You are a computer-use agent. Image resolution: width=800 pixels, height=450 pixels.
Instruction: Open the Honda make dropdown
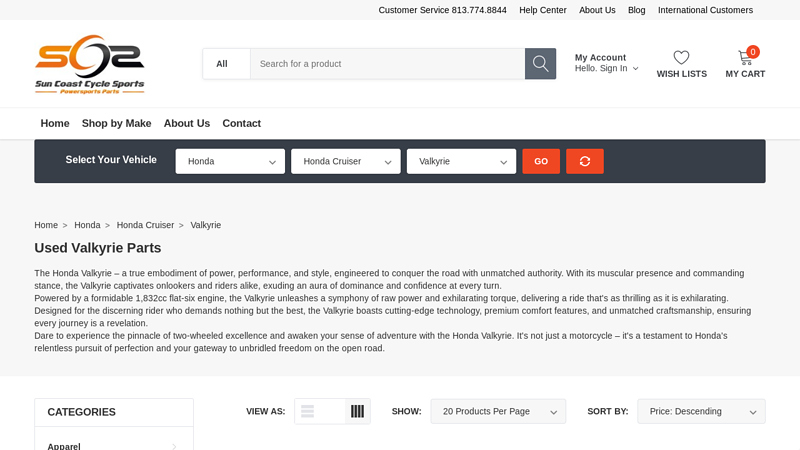click(230, 161)
